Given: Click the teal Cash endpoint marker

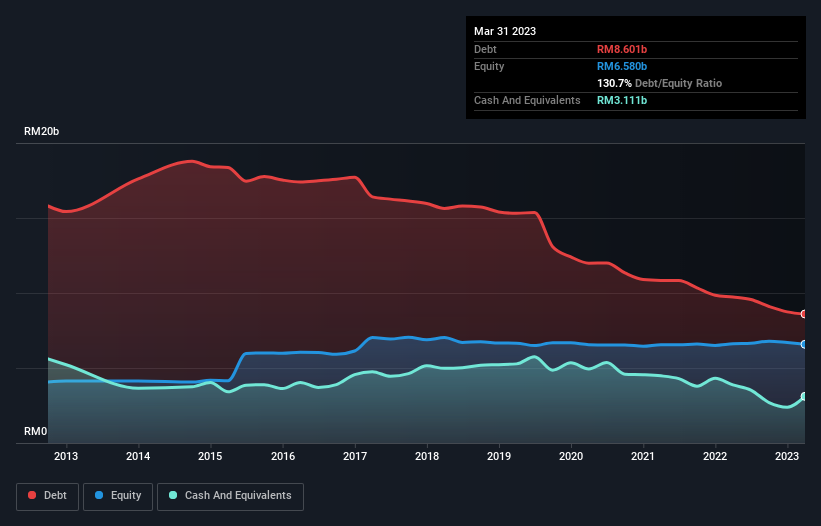Looking at the screenshot, I should coord(804,397).
